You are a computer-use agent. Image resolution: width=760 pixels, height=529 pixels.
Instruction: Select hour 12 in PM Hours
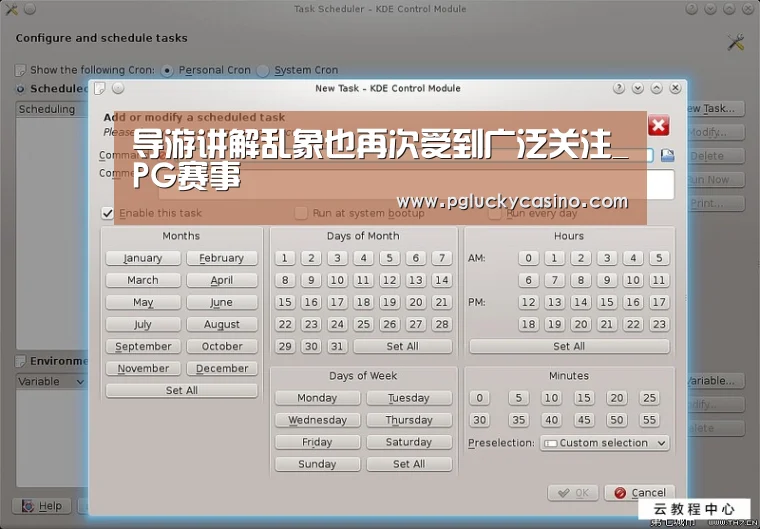pyautogui.click(x=528, y=302)
